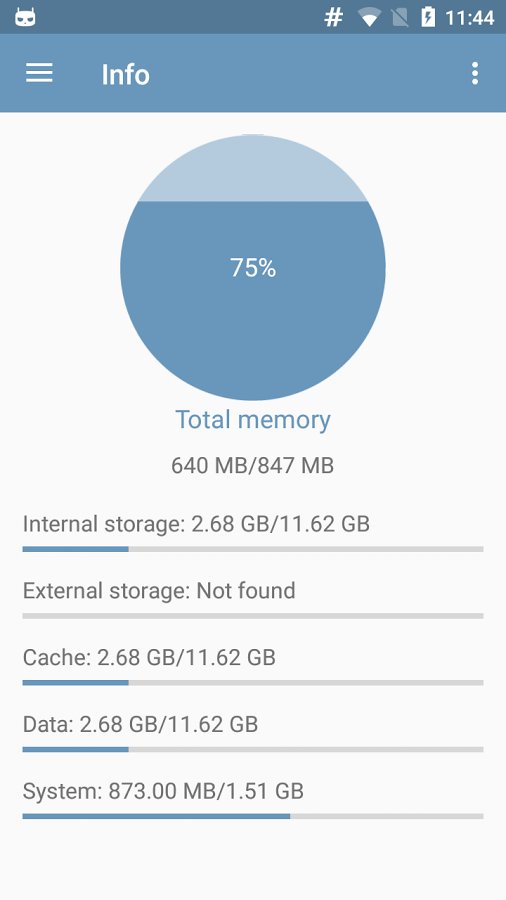Click the Cache usage progress bar
The image size is (506, 900).
pyautogui.click(x=253, y=682)
